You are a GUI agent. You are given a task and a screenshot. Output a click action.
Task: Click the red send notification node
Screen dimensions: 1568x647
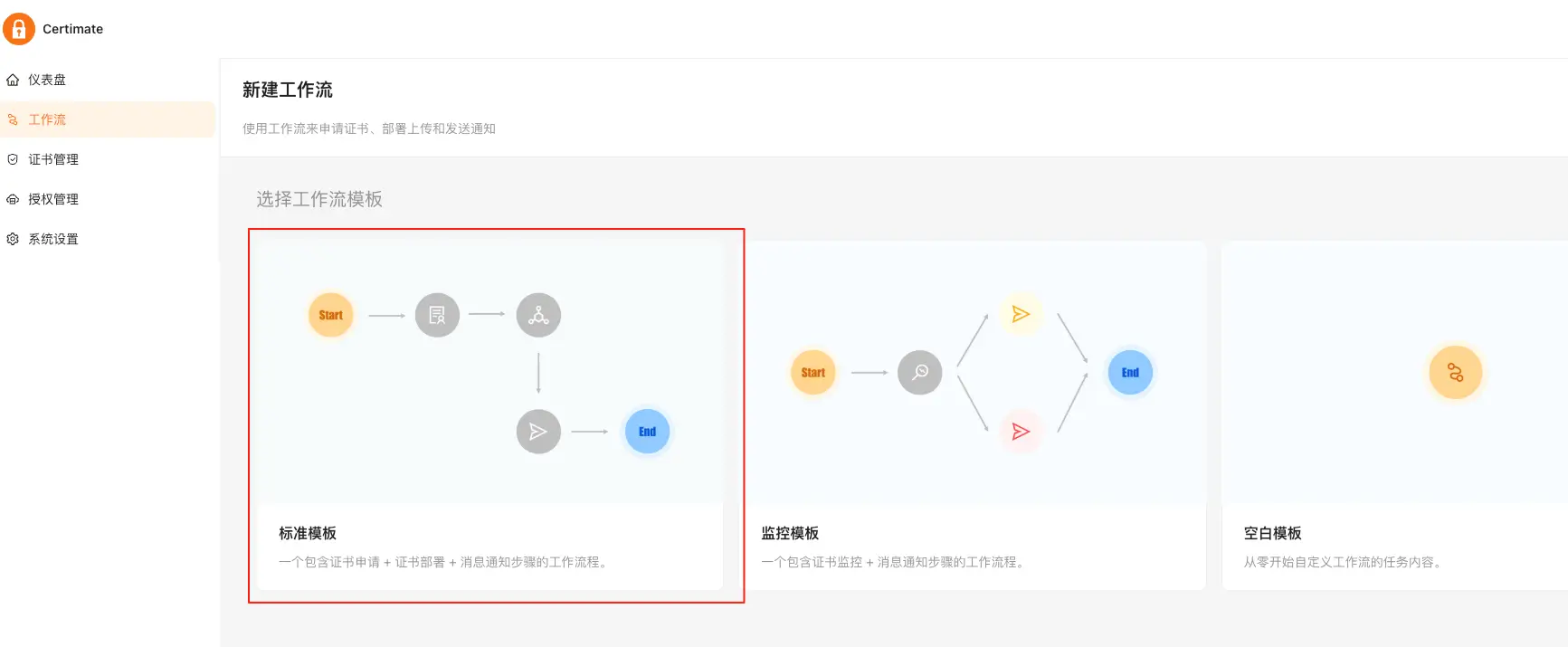(1021, 432)
